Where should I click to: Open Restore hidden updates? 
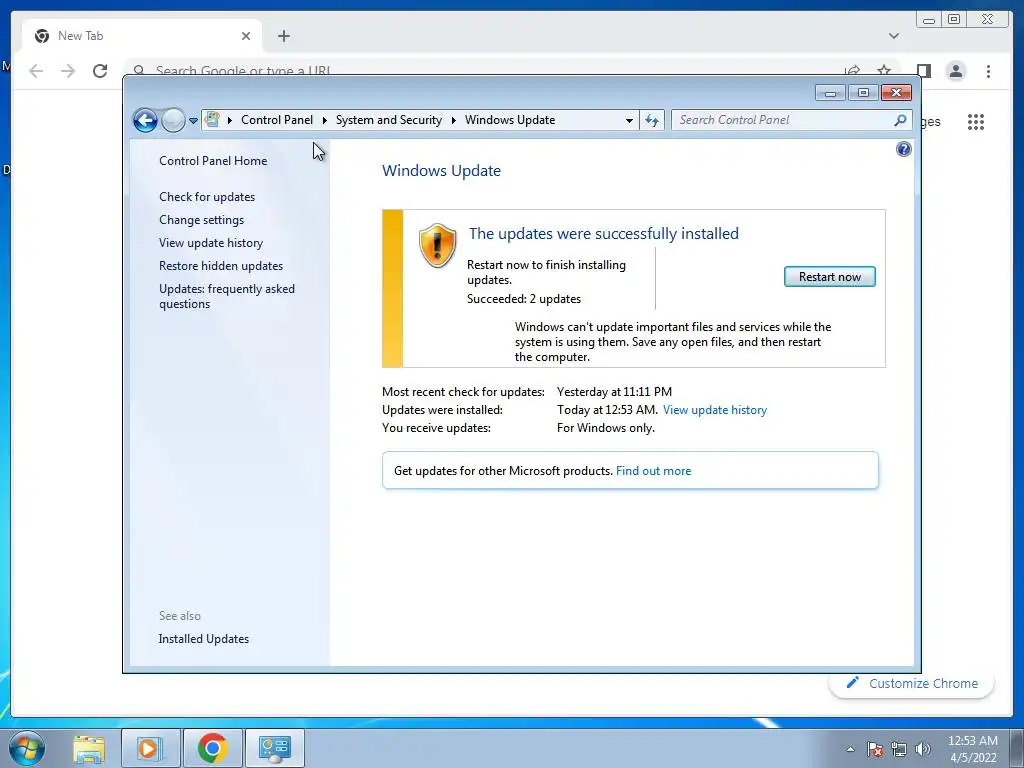(x=221, y=266)
